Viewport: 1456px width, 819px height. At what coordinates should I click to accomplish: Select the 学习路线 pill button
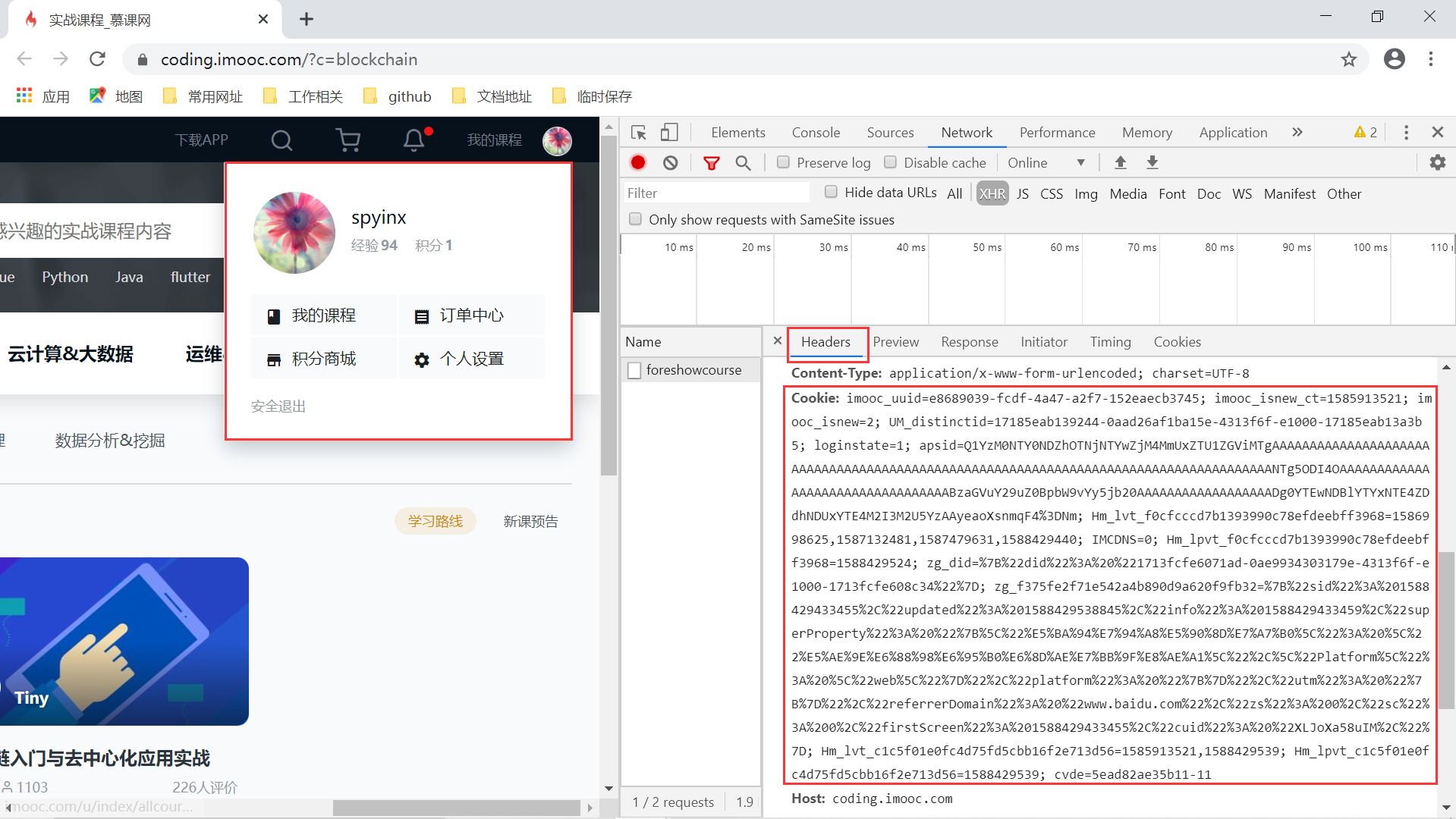[x=435, y=521]
